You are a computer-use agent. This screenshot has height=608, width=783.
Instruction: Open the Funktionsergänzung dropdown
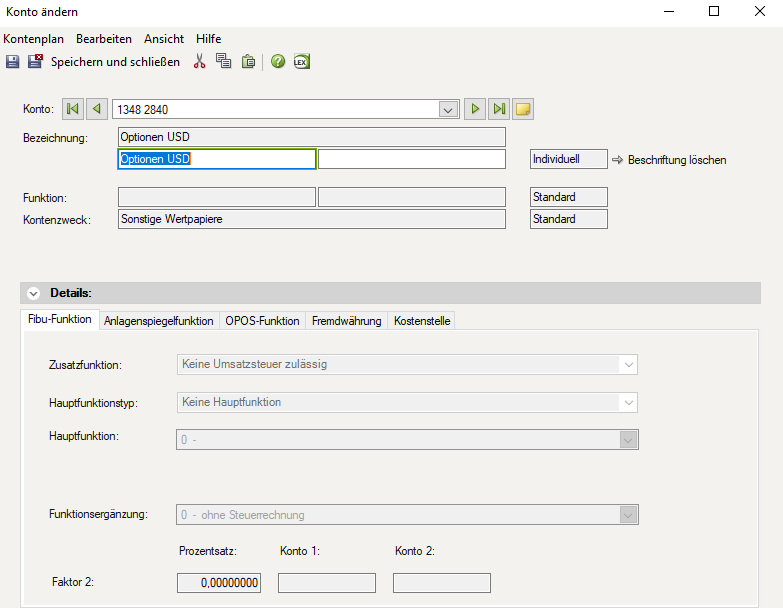pyautogui.click(x=628, y=515)
